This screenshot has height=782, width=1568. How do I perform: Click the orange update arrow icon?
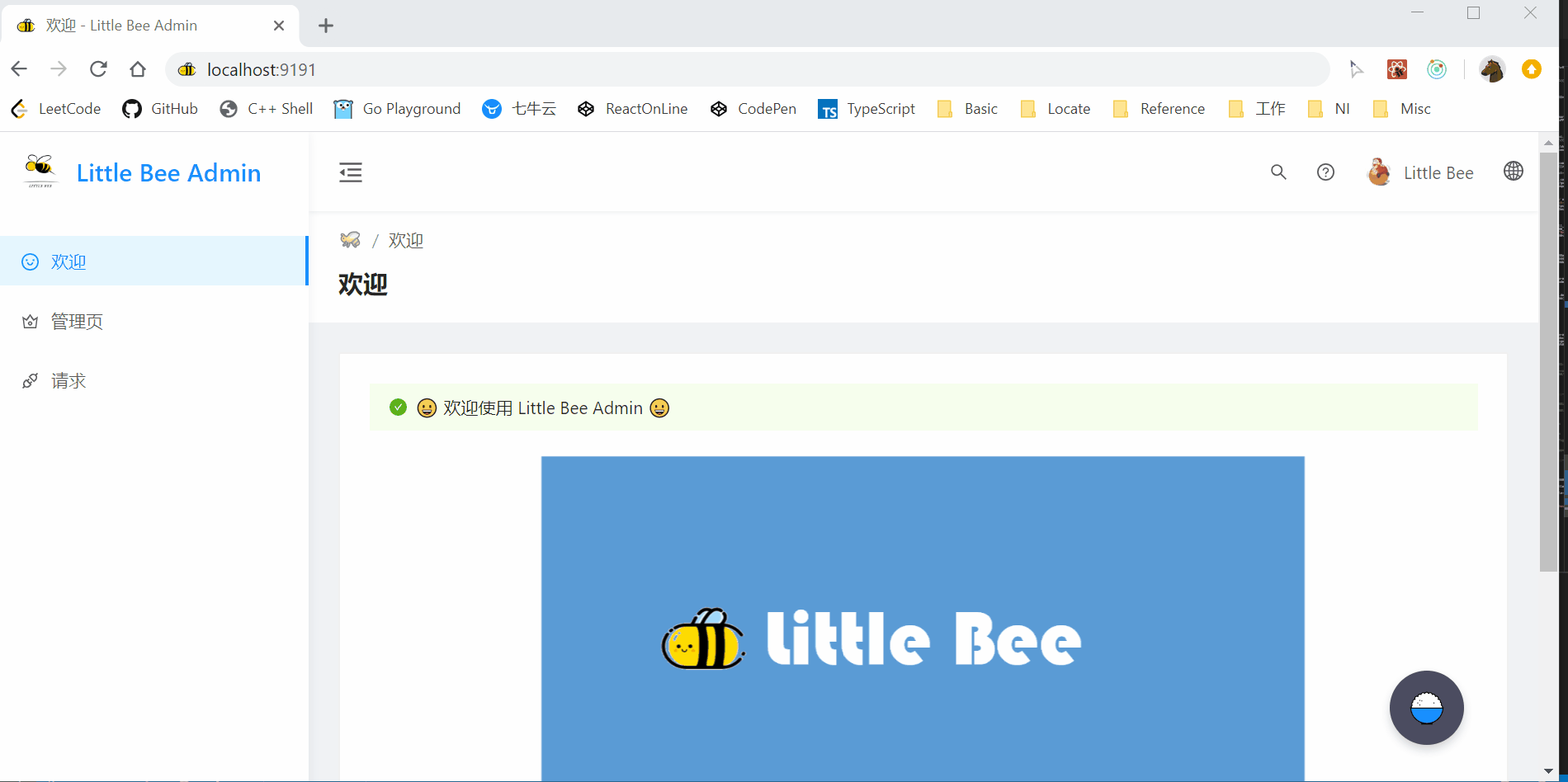(1532, 69)
